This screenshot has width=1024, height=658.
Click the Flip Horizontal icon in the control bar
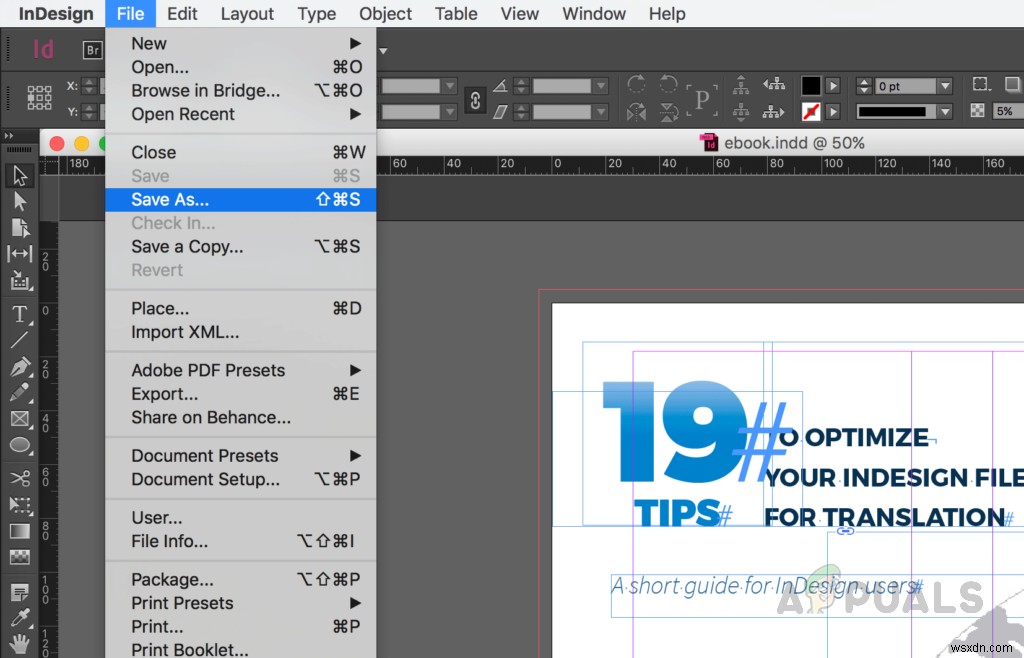637,113
